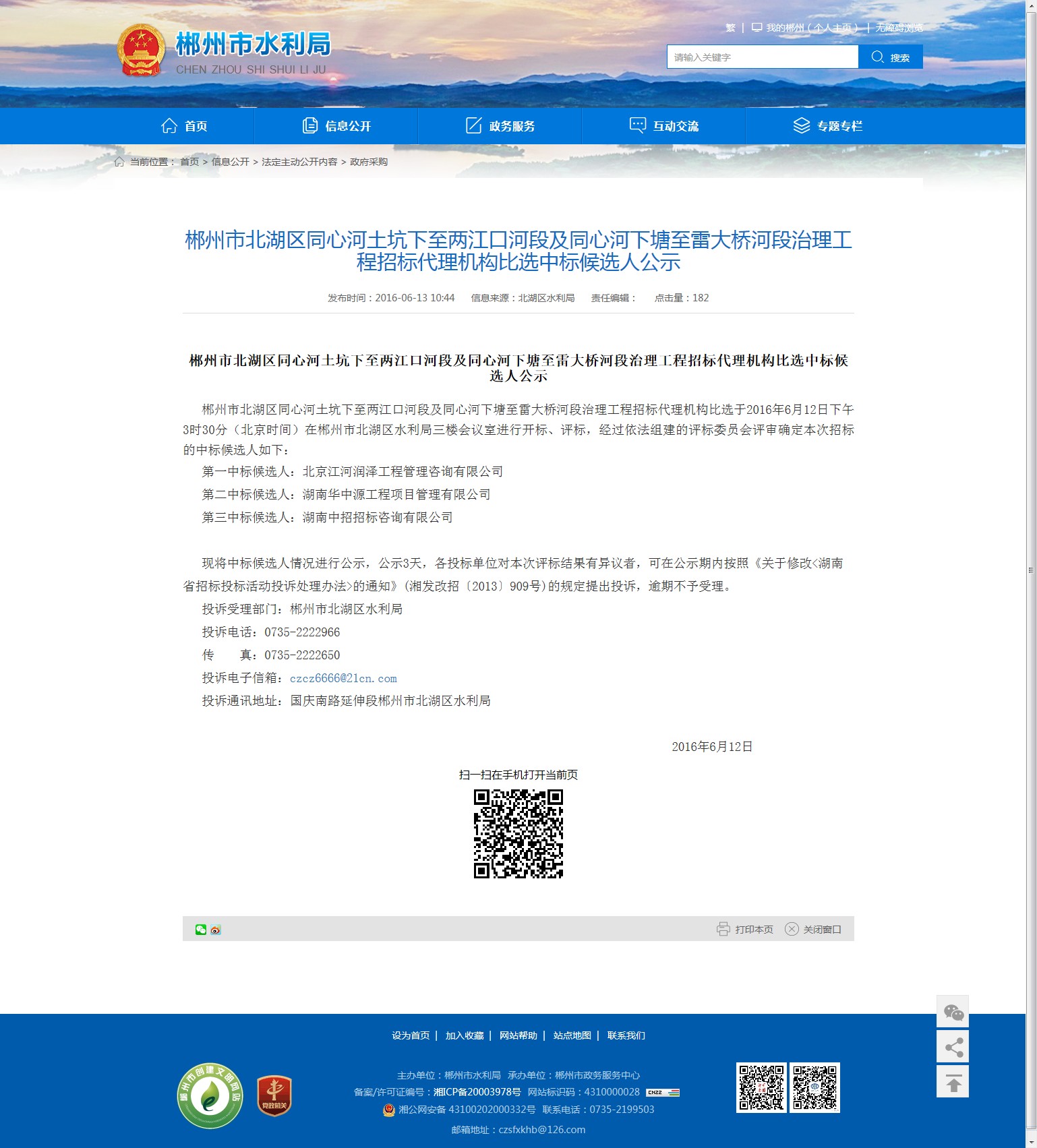Click 首页 in the breadcrumb

point(189,162)
